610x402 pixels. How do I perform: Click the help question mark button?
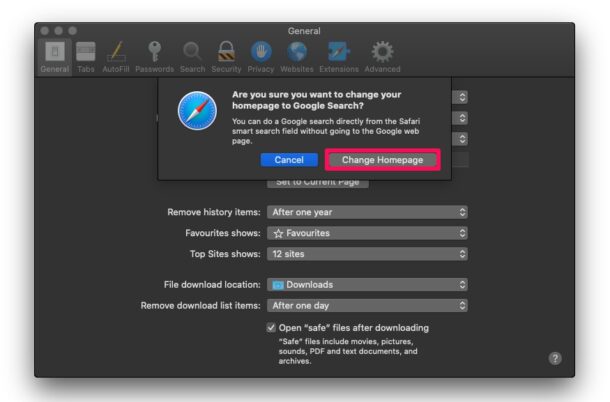[x=555, y=358]
